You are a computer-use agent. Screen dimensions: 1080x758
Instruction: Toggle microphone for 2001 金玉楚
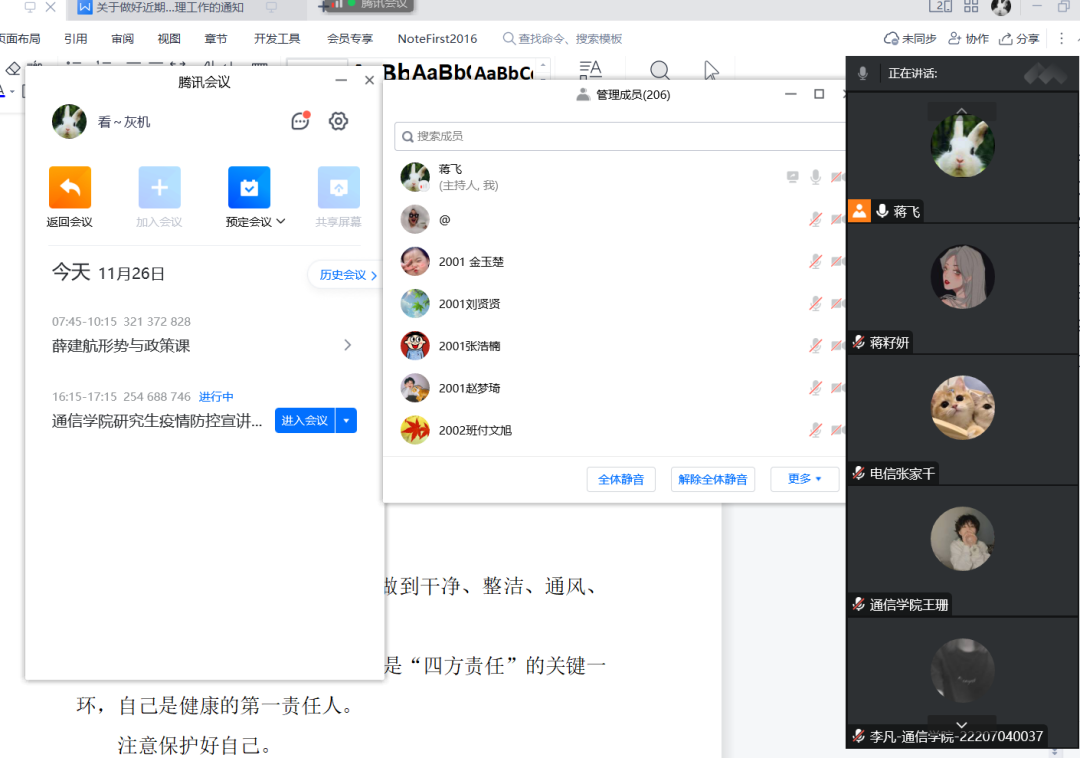pyautogui.click(x=816, y=261)
